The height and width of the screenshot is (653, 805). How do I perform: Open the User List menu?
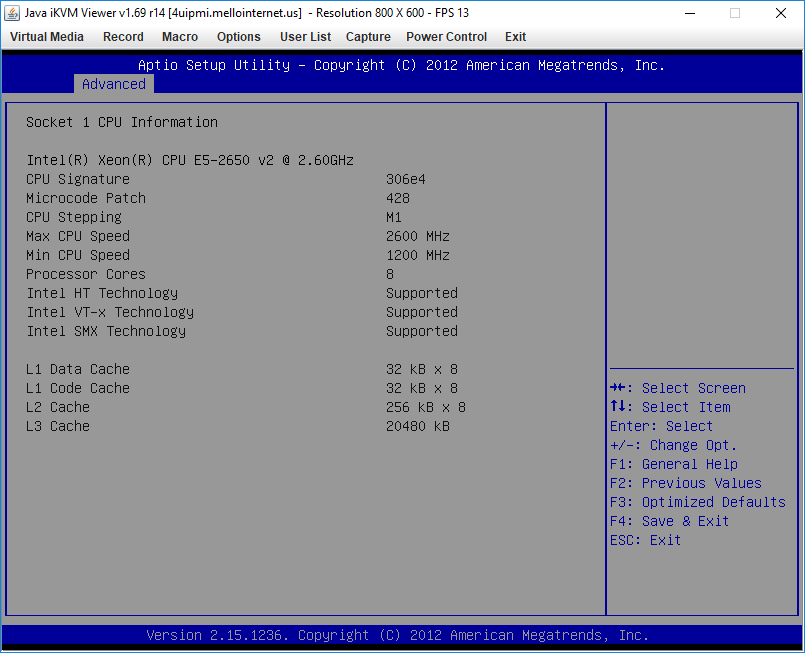(305, 37)
